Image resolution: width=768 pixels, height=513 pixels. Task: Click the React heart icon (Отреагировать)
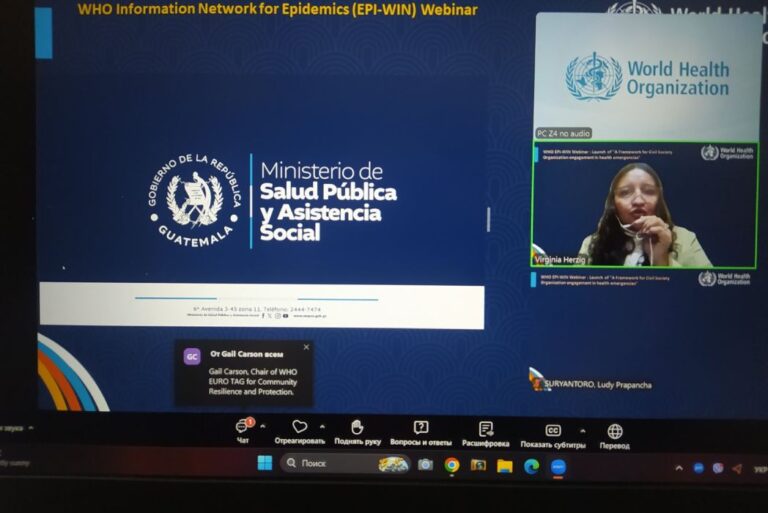point(299,428)
